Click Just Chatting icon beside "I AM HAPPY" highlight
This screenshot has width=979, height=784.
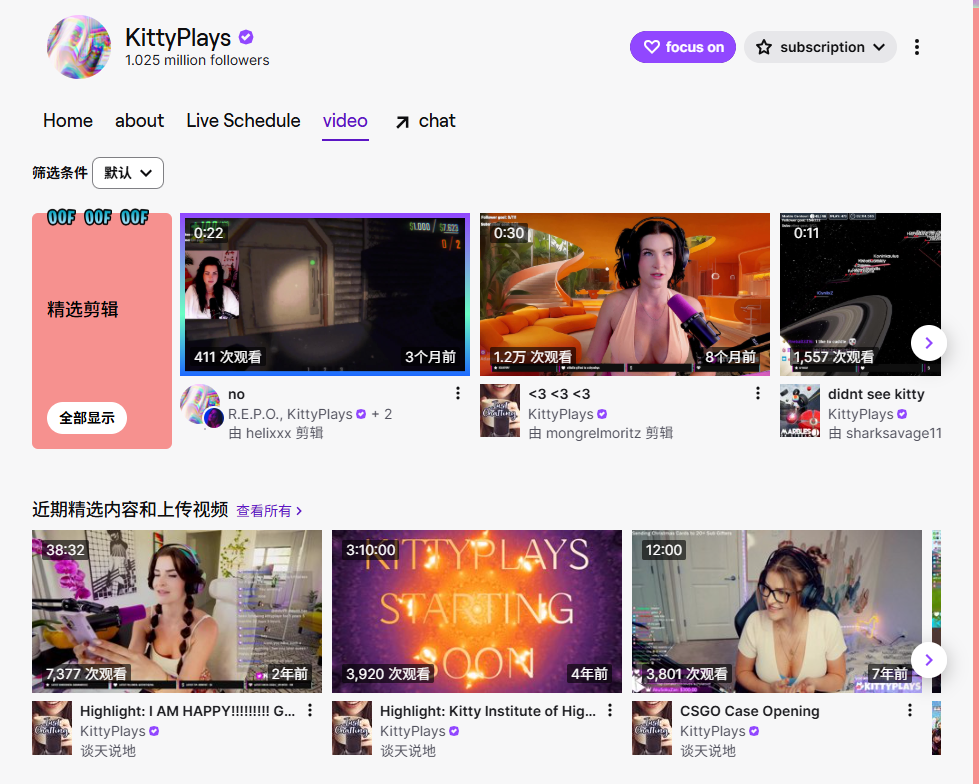(x=52, y=728)
